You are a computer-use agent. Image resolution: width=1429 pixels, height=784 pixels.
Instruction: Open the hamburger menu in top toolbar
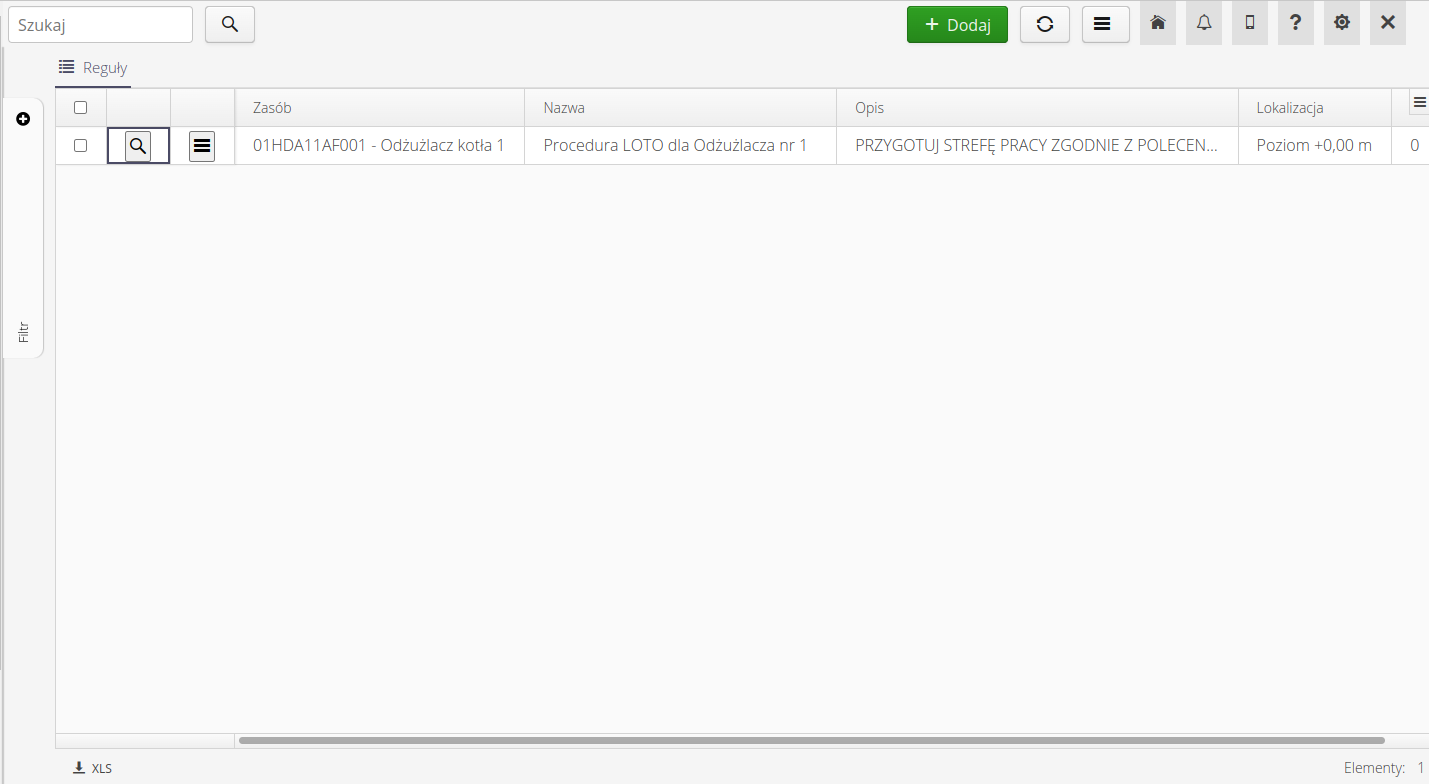(x=1105, y=25)
